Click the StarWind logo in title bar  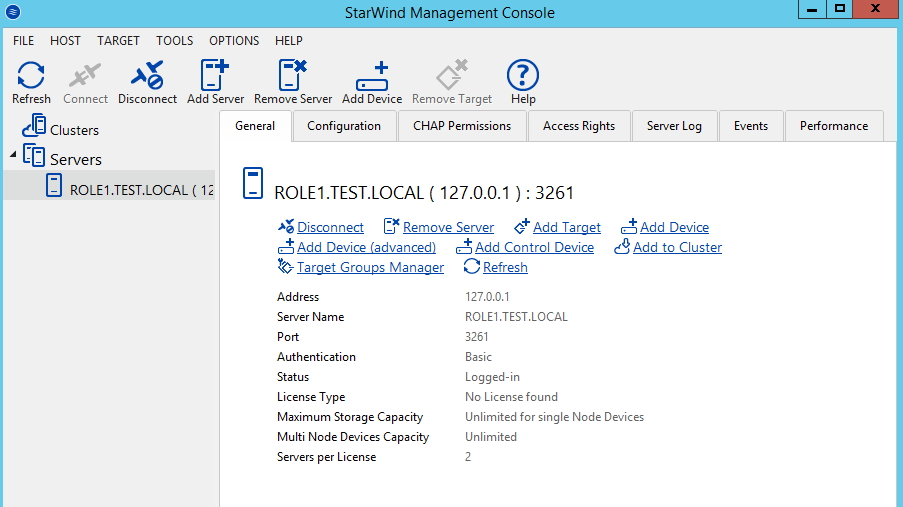pos(13,11)
